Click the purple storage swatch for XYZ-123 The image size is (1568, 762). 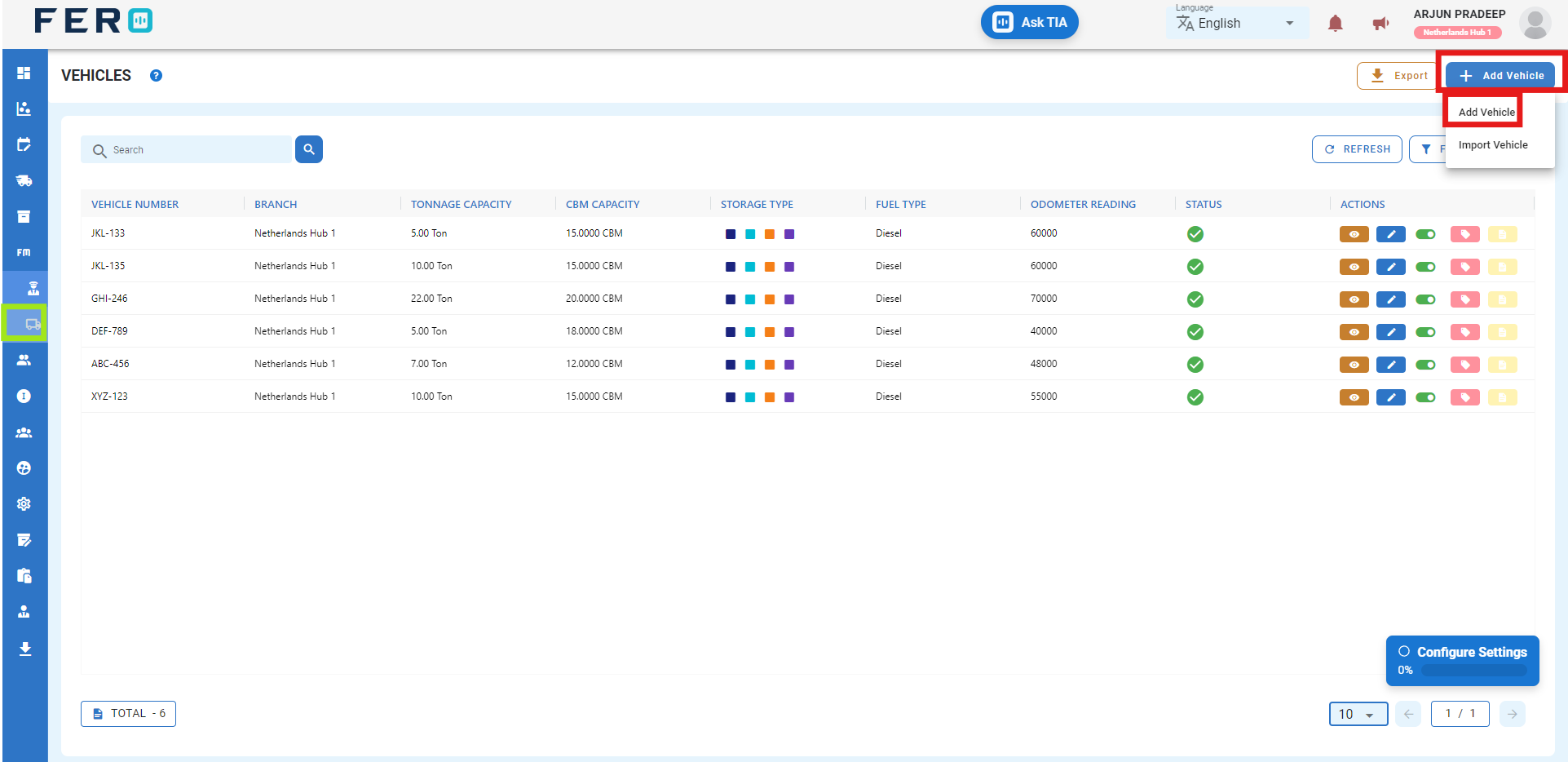789,397
